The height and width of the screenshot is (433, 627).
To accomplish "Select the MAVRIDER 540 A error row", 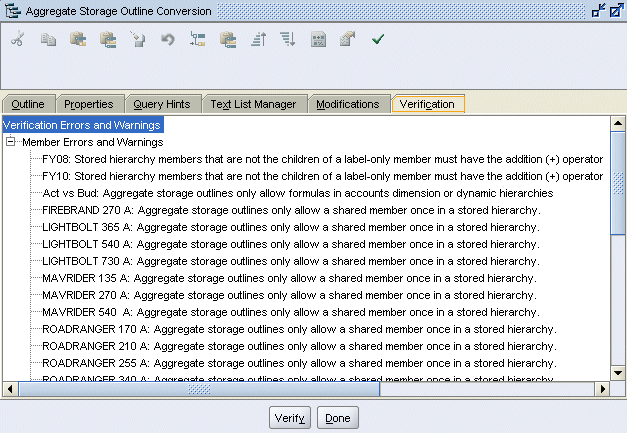I will [291, 312].
